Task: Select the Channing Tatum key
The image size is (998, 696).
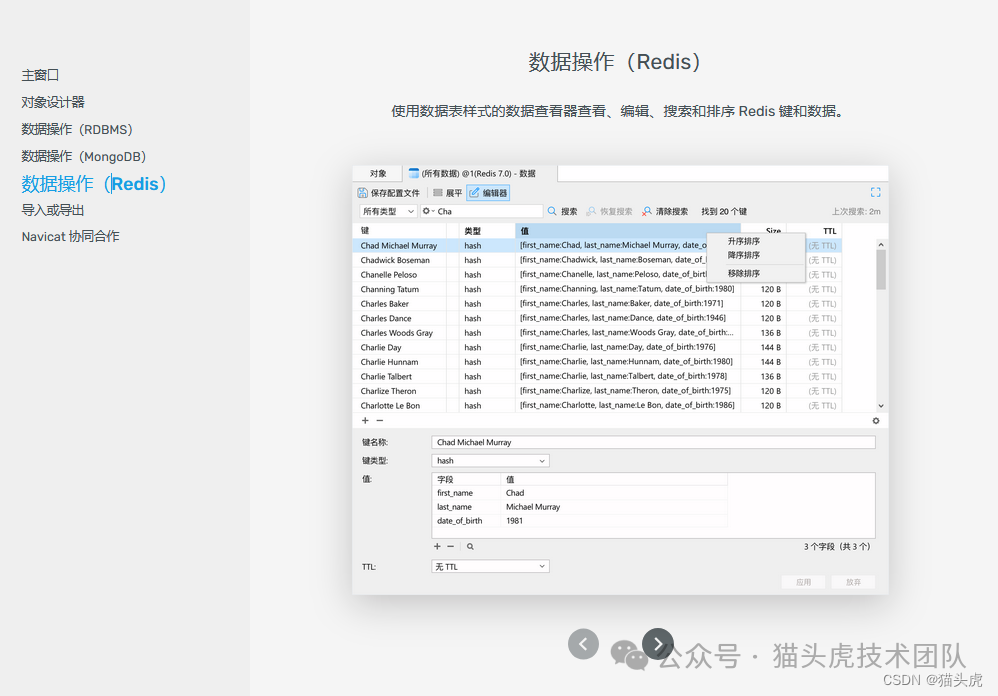Action: [390, 289]
